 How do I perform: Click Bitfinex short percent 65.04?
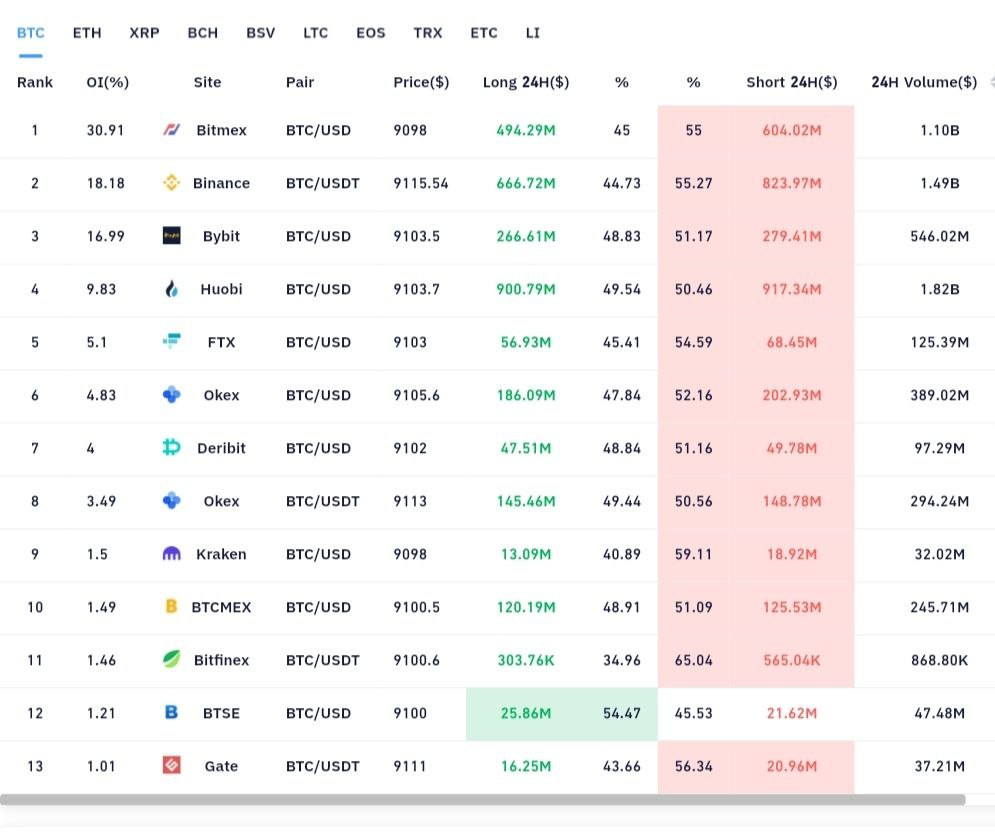[x=694, y=660]
